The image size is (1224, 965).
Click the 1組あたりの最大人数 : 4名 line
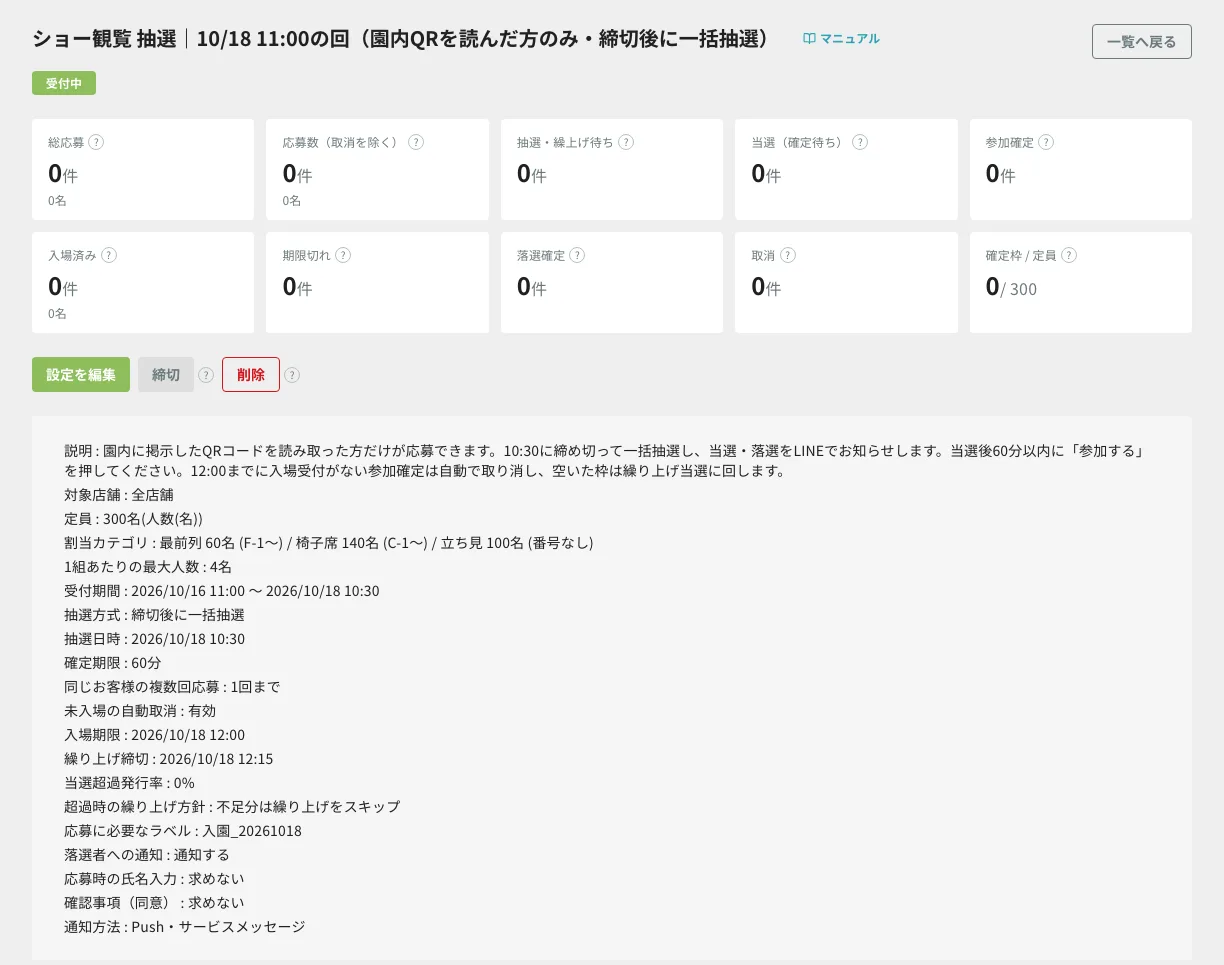point(148,567)
